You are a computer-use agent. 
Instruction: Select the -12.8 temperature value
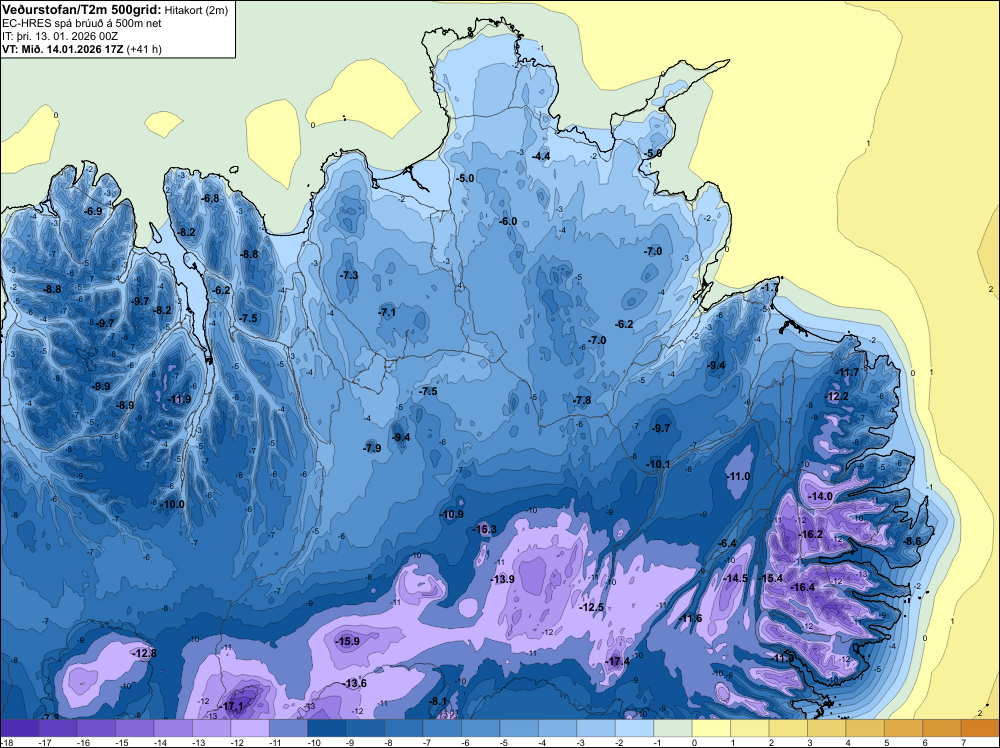[x=144, y=653]
